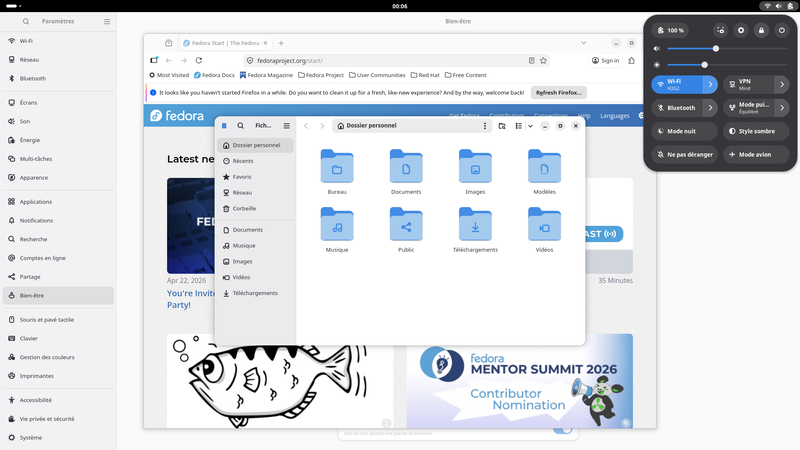Viewport: 800px width, 450px height.
Task: Adjust the brightness slider
Action: (727, 65)
